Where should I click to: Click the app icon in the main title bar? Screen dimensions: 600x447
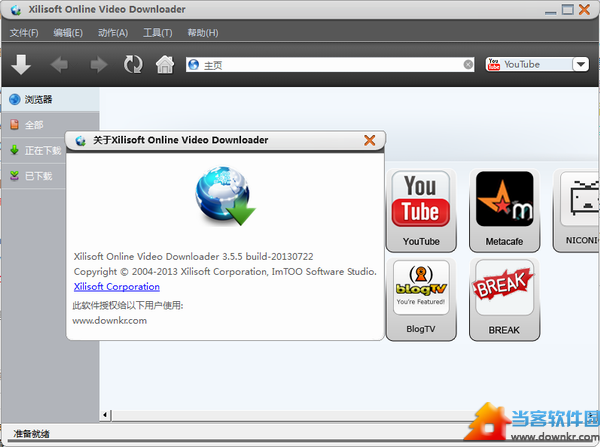coord(16,10)
